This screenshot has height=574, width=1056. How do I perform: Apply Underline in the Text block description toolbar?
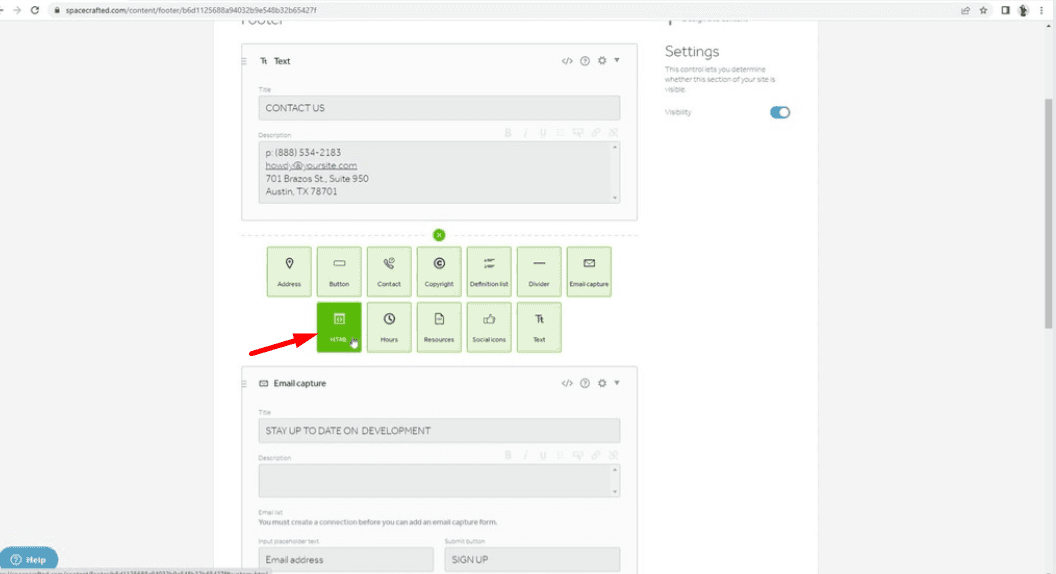(543, 133)
